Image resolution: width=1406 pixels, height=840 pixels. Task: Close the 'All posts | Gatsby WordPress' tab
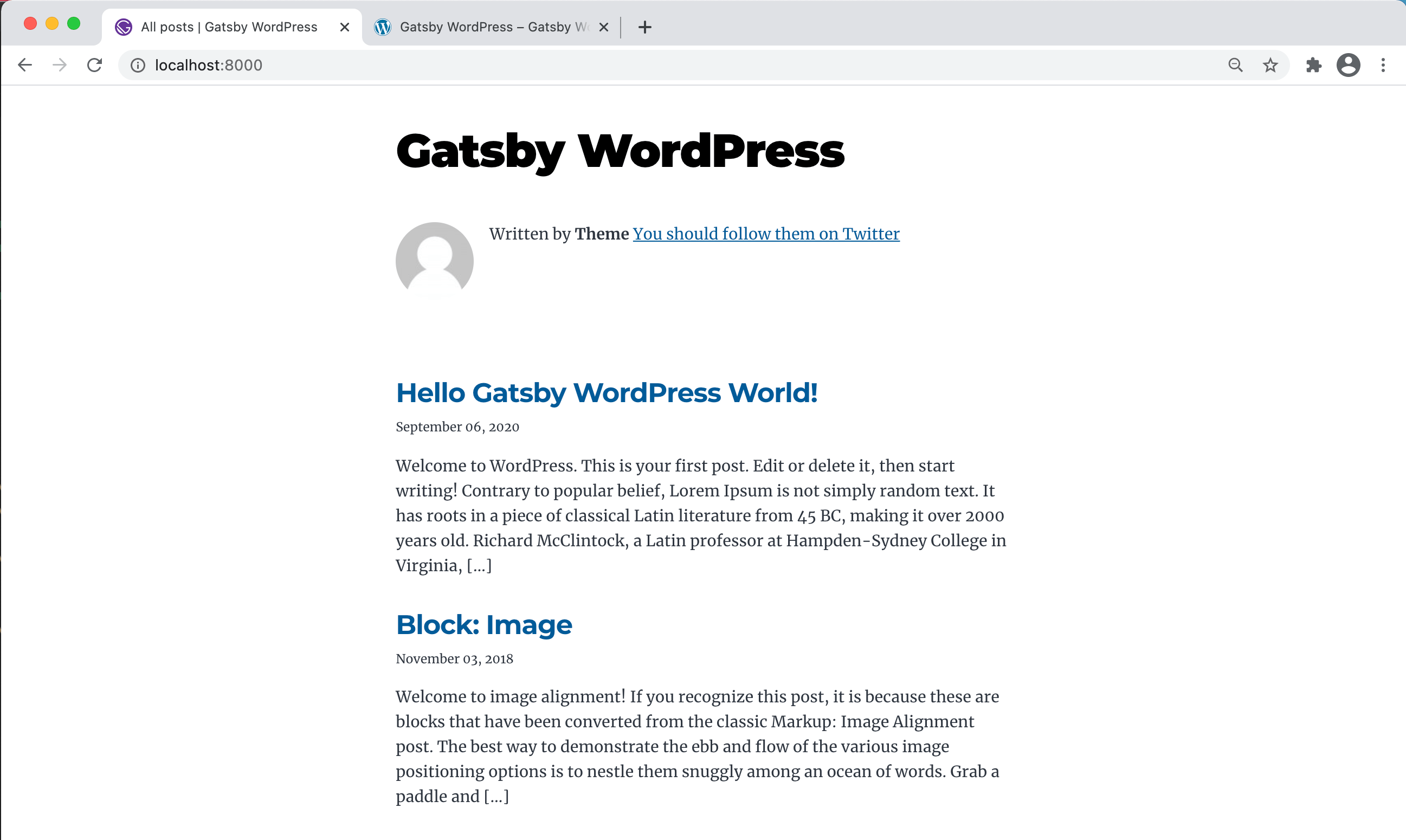coord(344,27)
